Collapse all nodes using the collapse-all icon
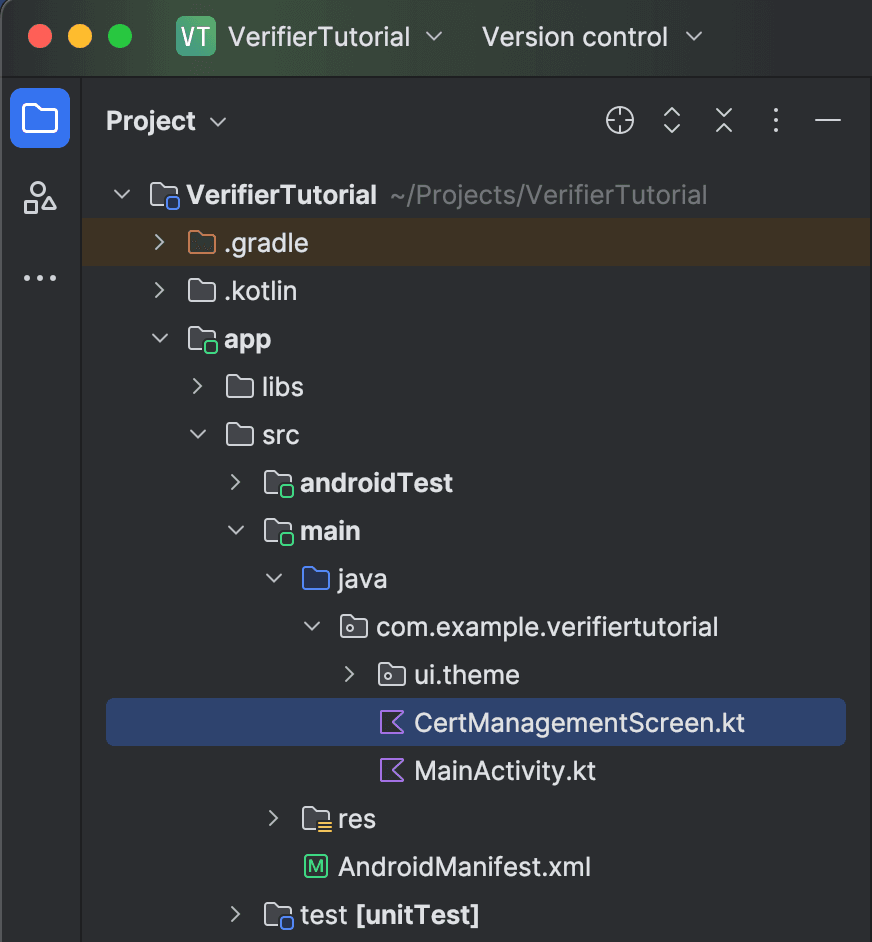The height and width of the screenshot is (942, 872). (723, 120)
